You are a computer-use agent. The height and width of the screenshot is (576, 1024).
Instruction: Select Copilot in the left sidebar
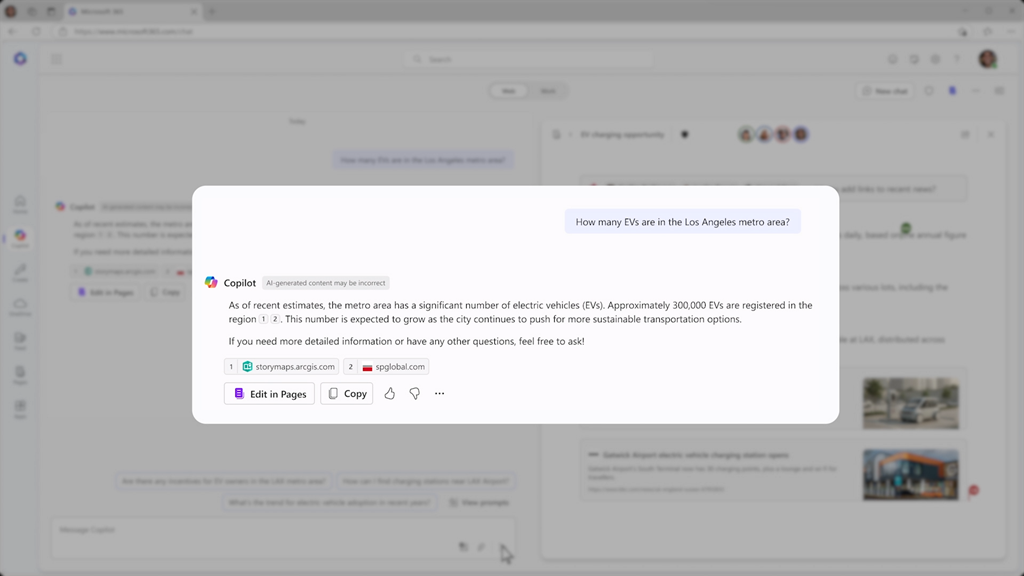(20, 238)
